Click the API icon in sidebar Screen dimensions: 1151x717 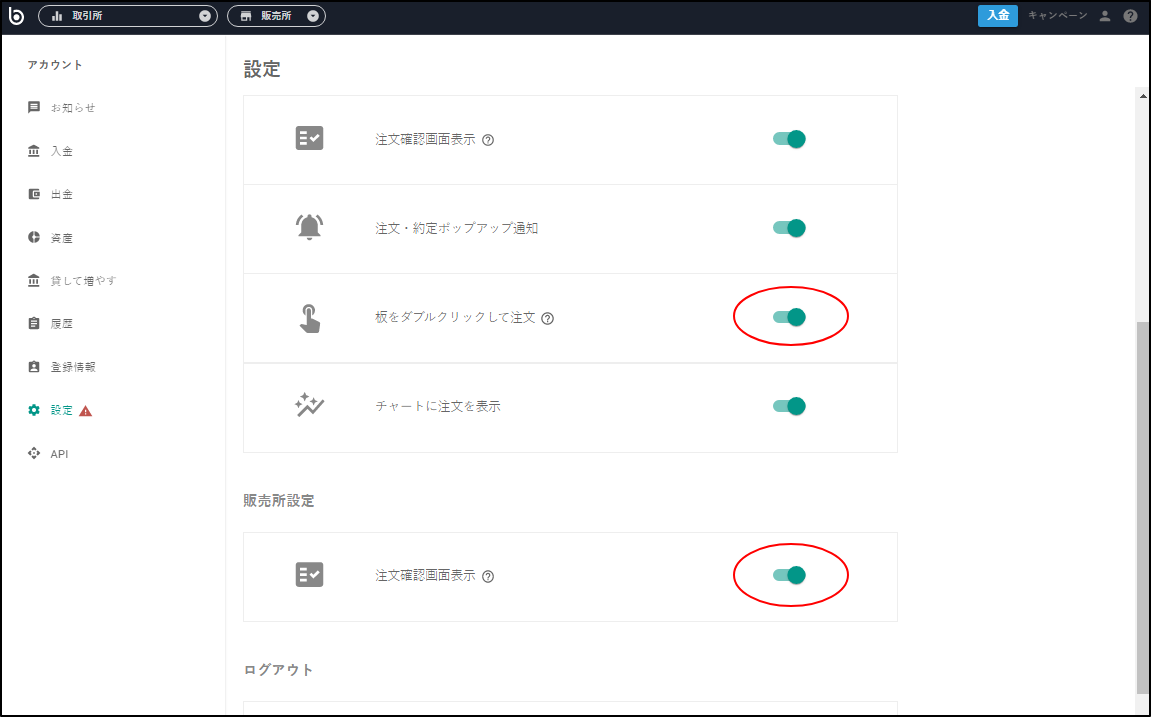(34, 454)
